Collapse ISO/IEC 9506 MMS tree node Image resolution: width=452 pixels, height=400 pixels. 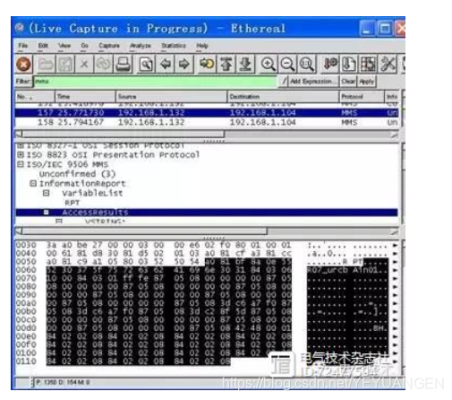(21, 164)
